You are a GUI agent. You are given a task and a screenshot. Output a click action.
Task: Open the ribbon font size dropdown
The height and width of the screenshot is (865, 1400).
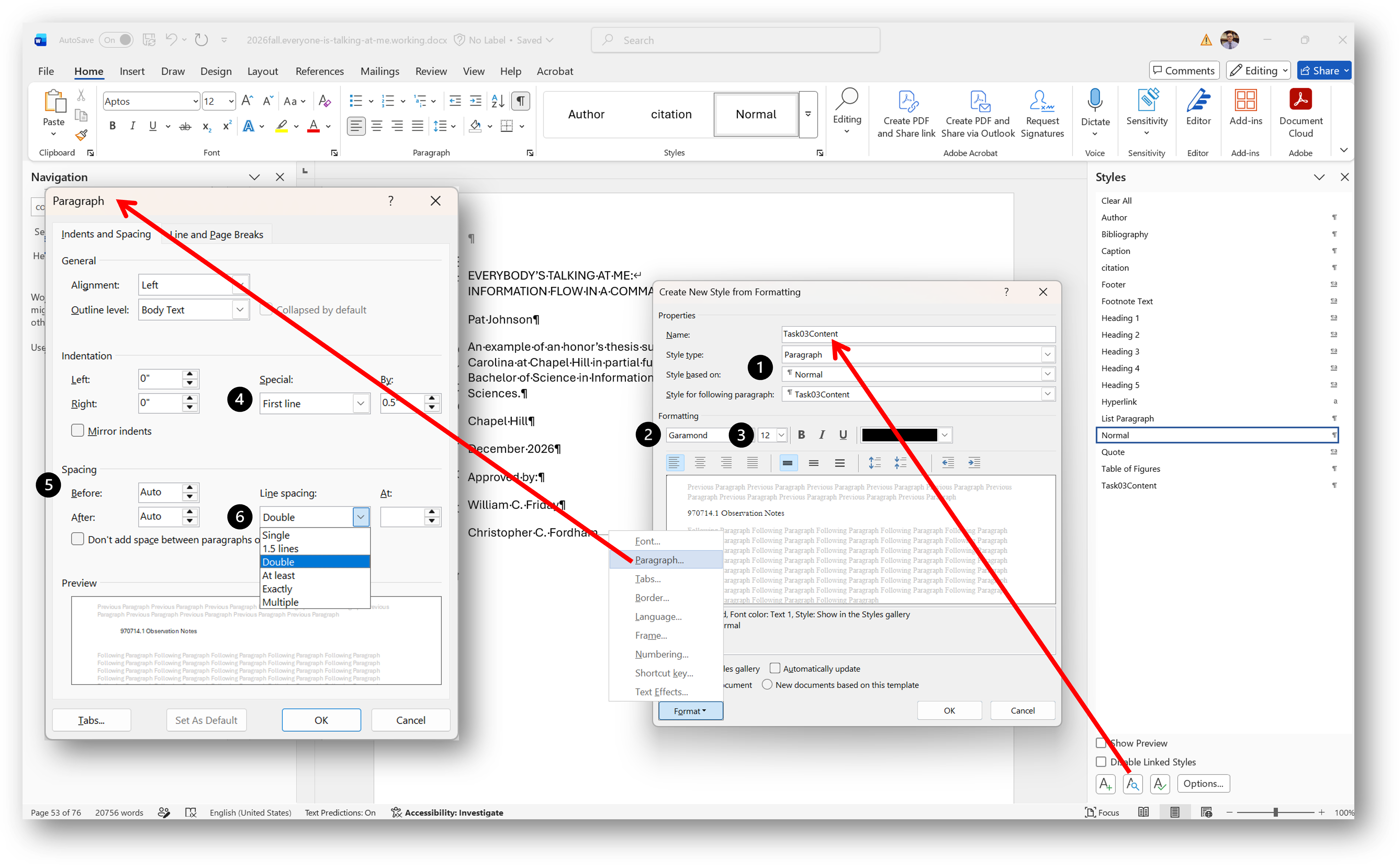pos(231,101)
